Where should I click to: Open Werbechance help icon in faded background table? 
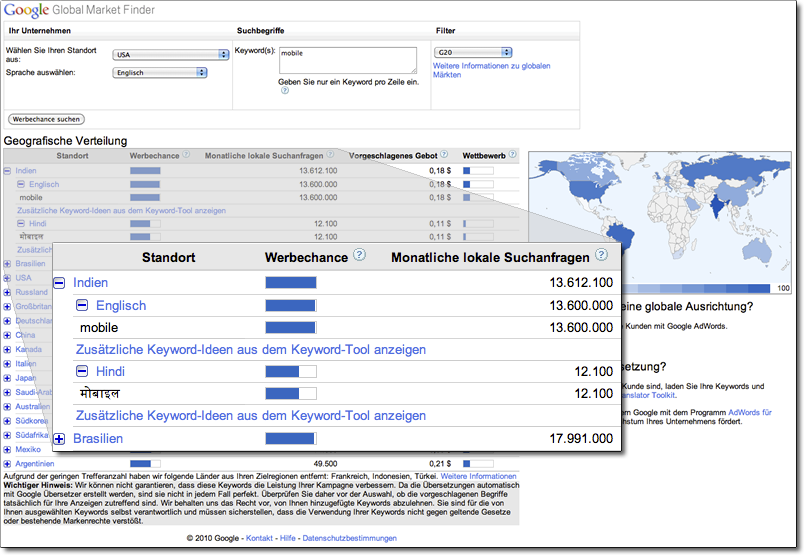coord(186,154)
